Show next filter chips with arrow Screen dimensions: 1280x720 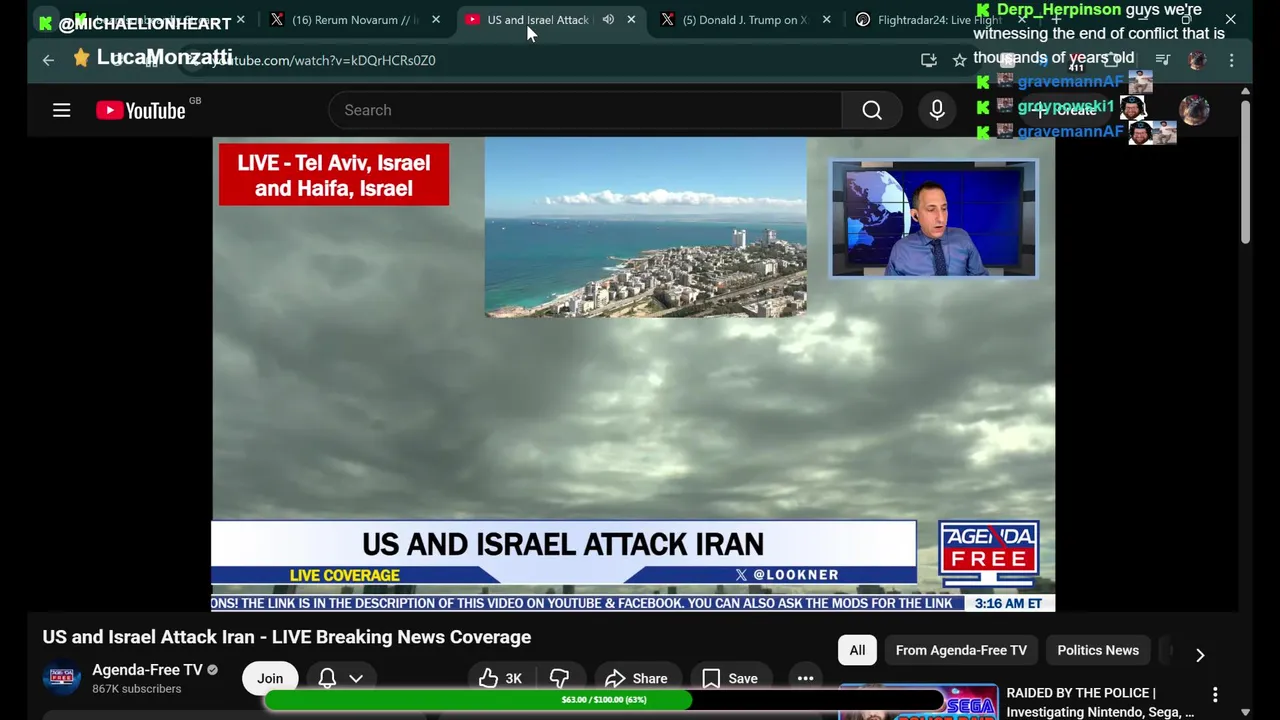tap(1200, 655)
